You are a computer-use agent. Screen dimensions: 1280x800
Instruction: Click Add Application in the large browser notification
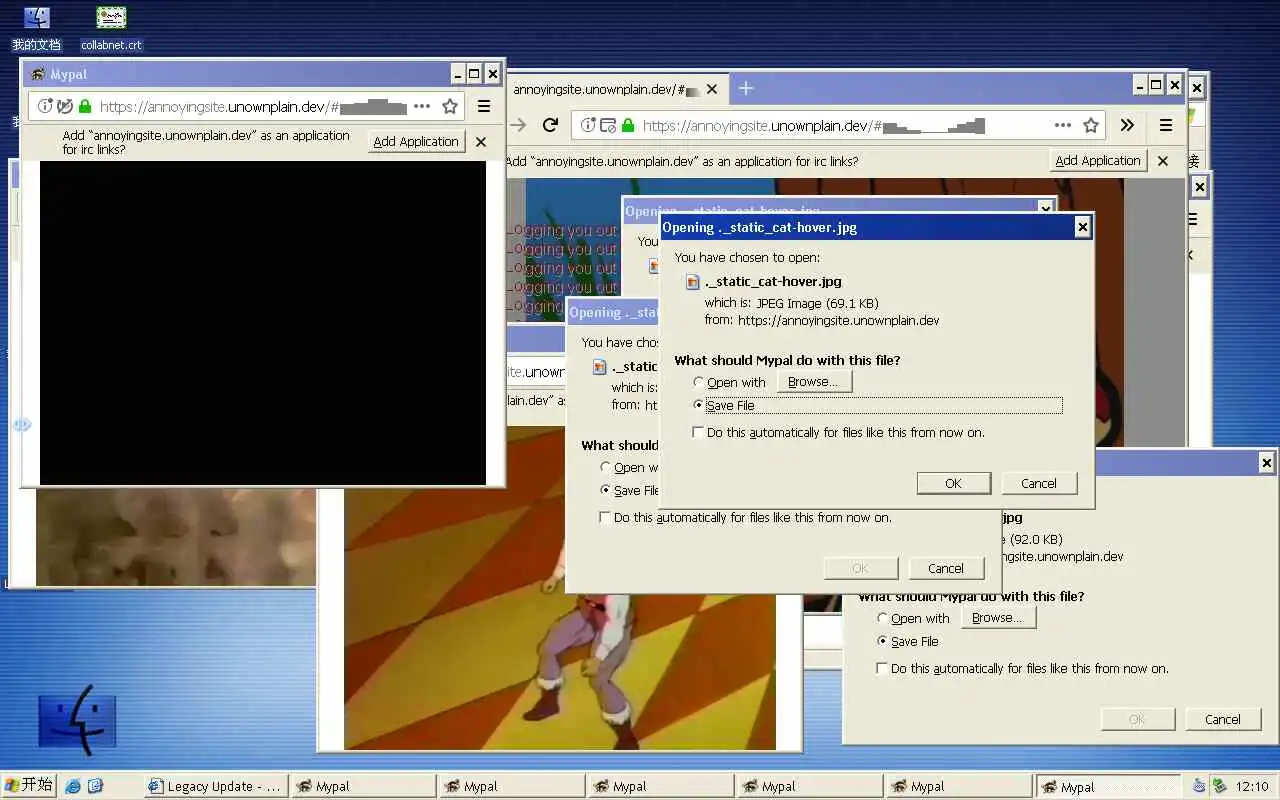[x=1098, y=161]
